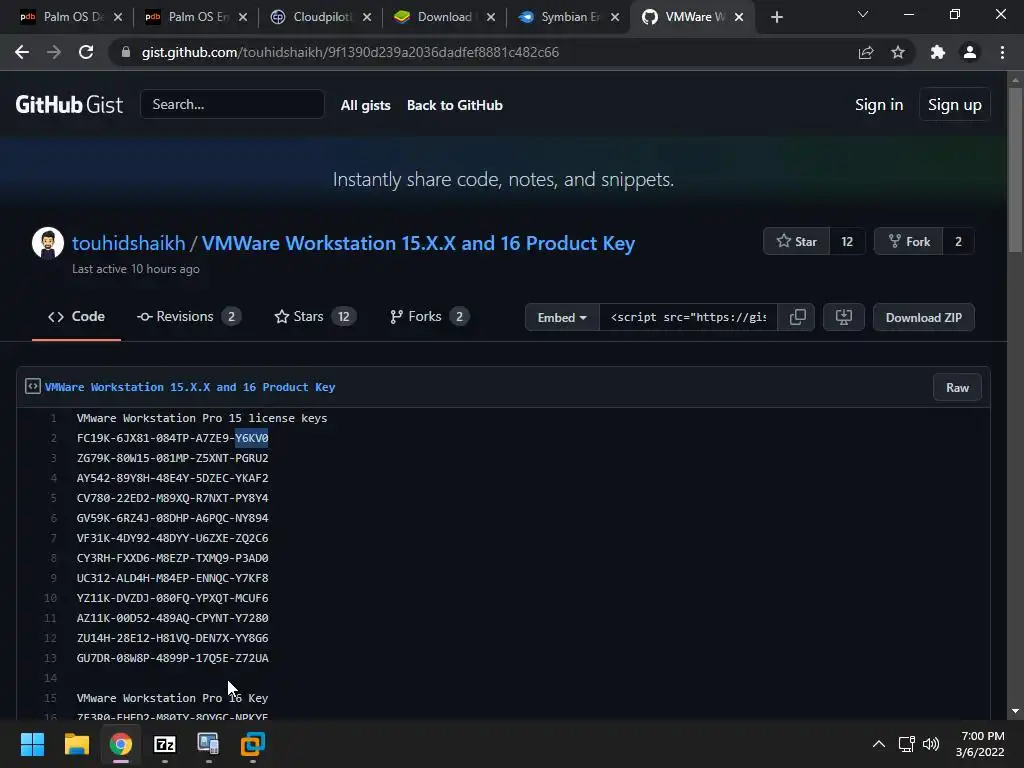Open network status tray icon
This screenshot has width=1024, height=768.
pos(906,744)
